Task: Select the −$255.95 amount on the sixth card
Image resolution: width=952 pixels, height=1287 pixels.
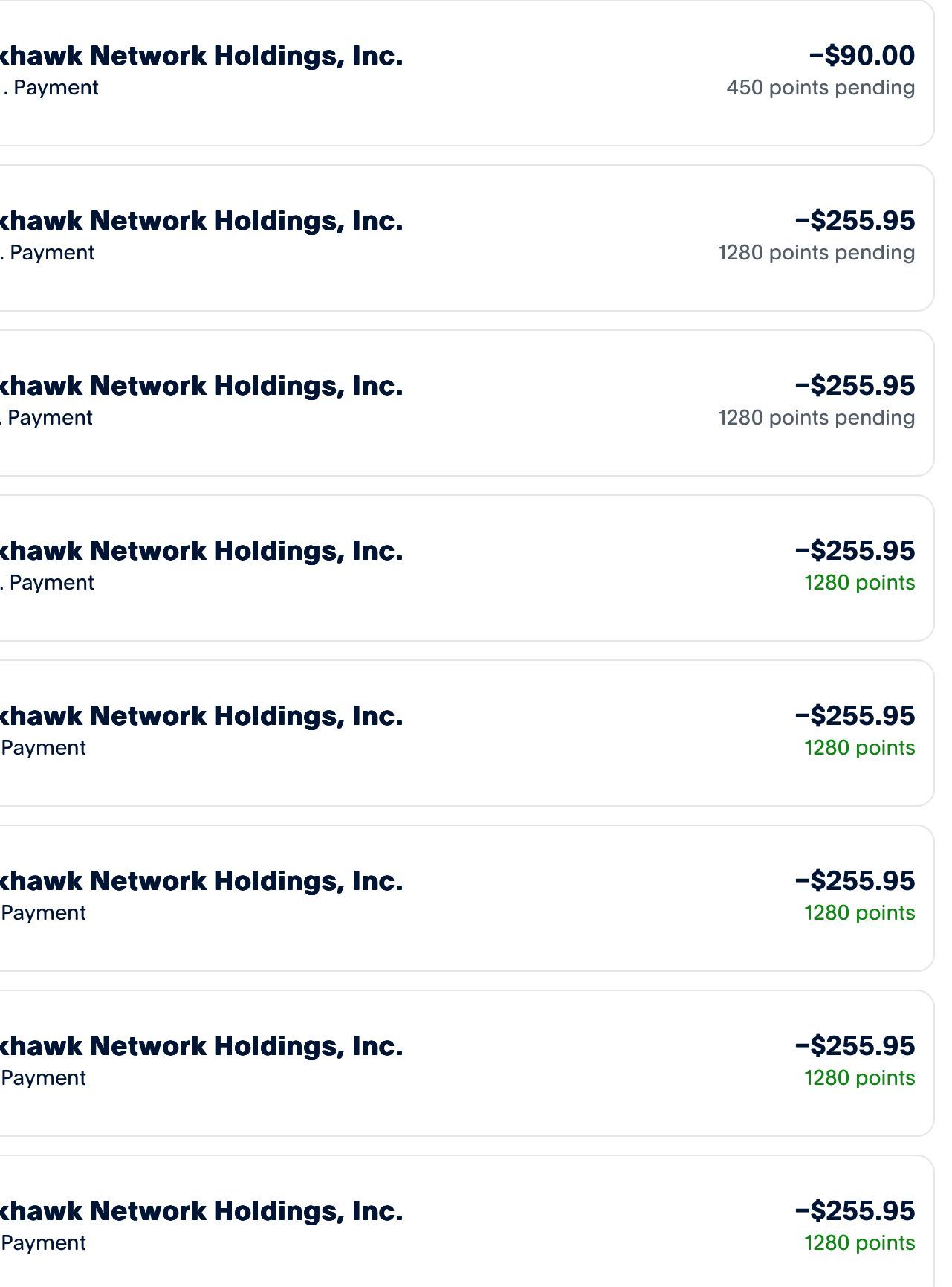Action: [x=855, y=880]
